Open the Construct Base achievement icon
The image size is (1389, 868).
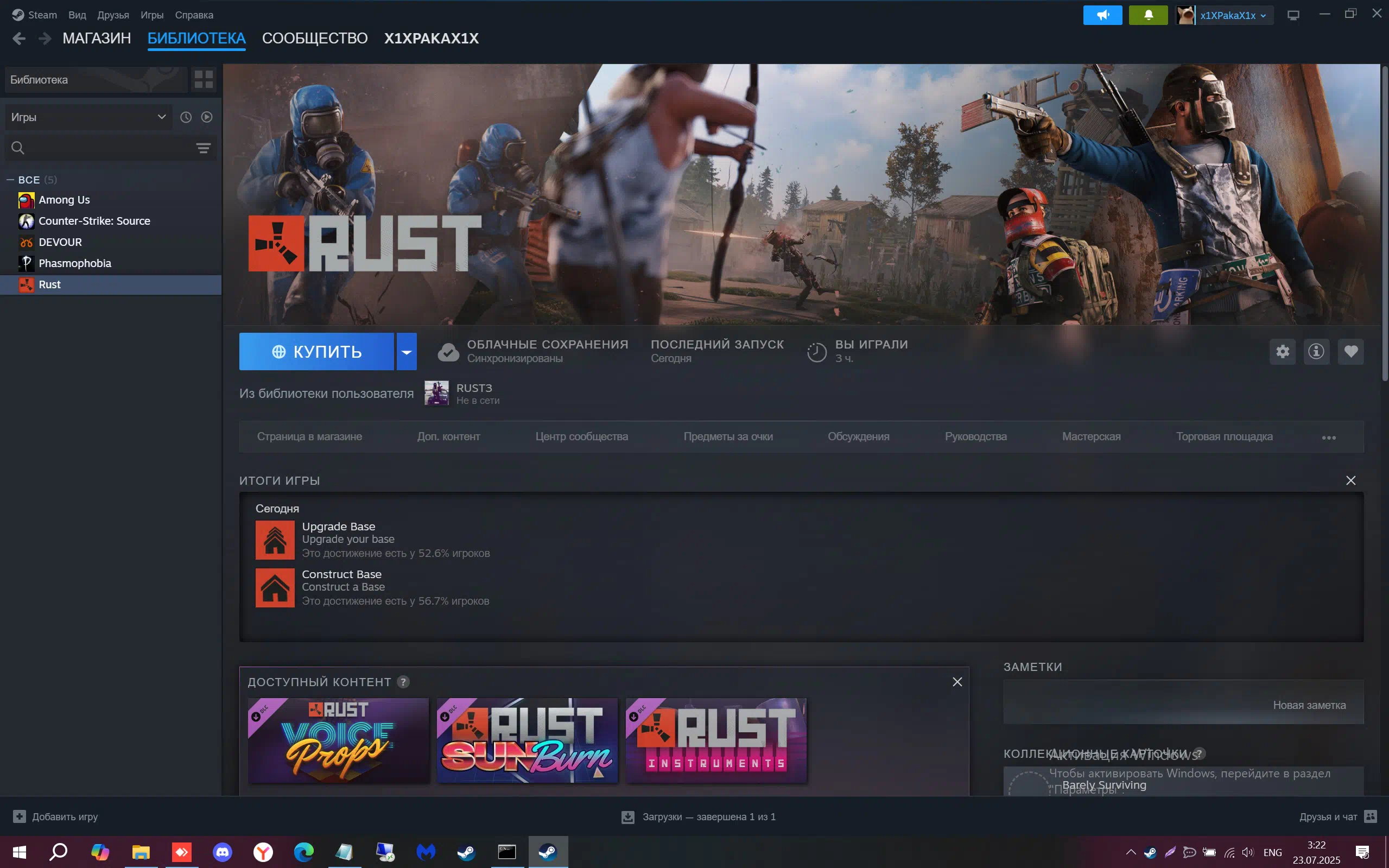[x=275, y=588]
